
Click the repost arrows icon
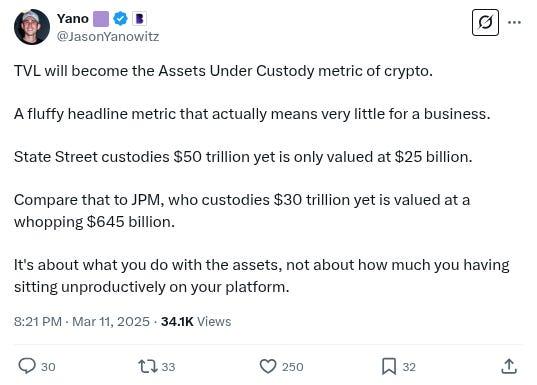[x=148, y=367]
